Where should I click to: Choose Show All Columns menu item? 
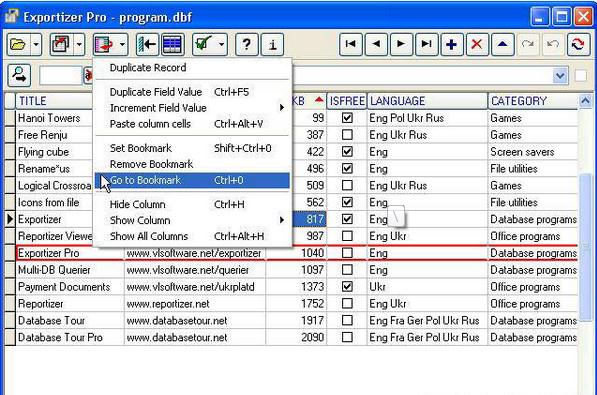[x=192, y=237]
